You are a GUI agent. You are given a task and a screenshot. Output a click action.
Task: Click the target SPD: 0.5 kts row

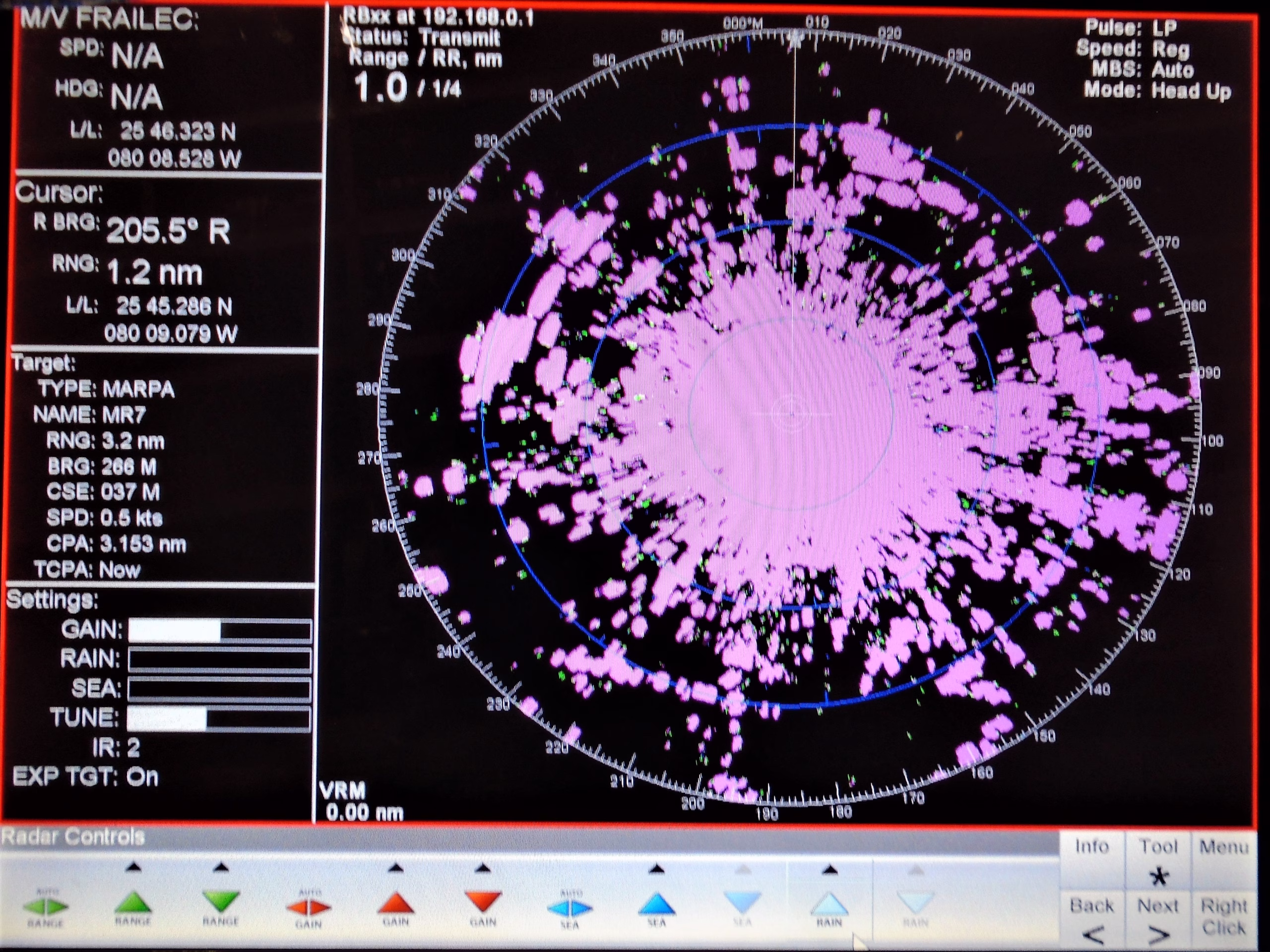(105, 518)
